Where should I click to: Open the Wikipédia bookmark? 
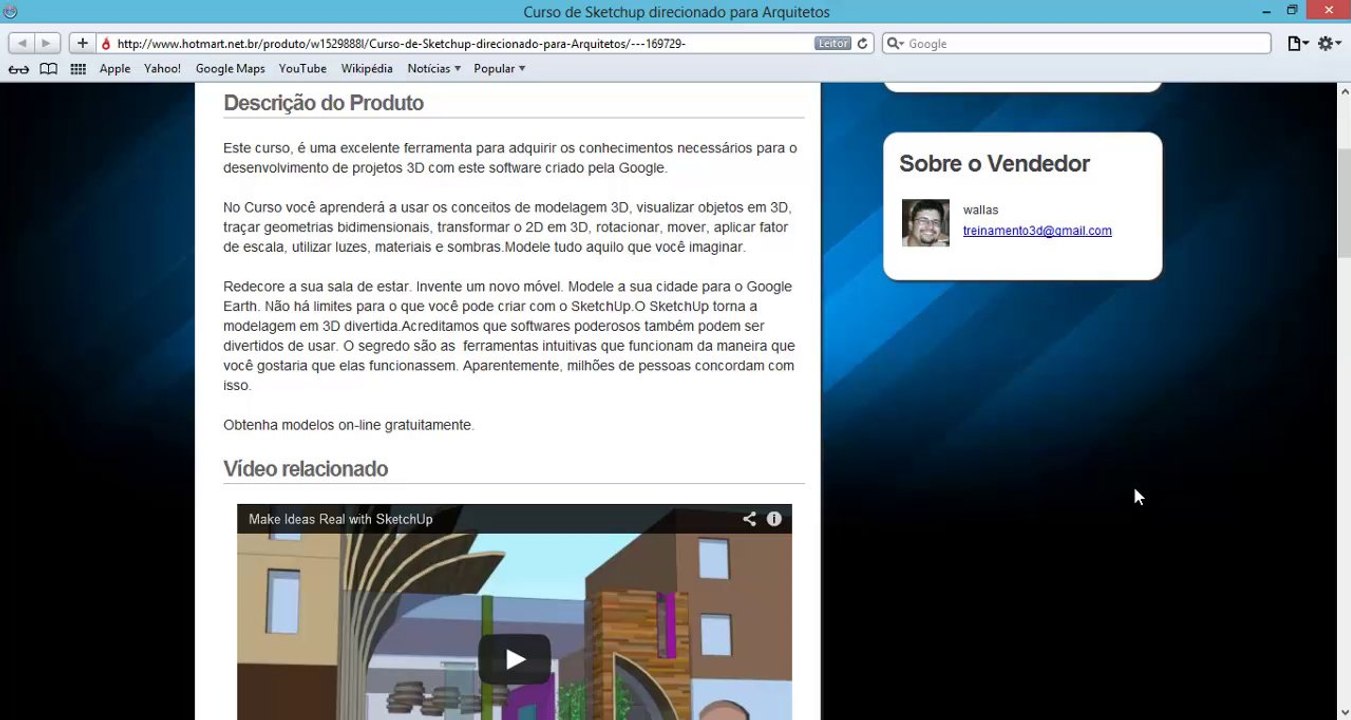pyautogui.click(x=367, y=69)
